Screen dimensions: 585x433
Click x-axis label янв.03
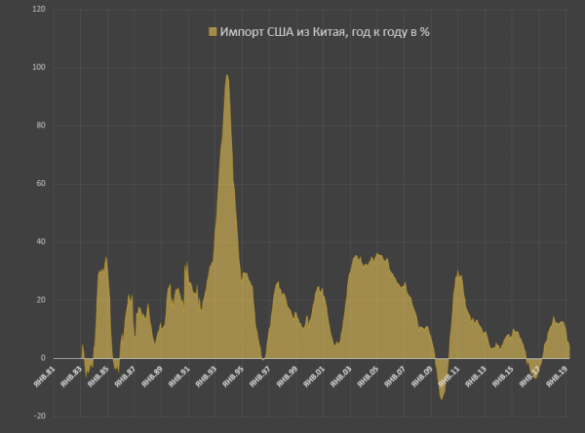(x=341, y=377)
